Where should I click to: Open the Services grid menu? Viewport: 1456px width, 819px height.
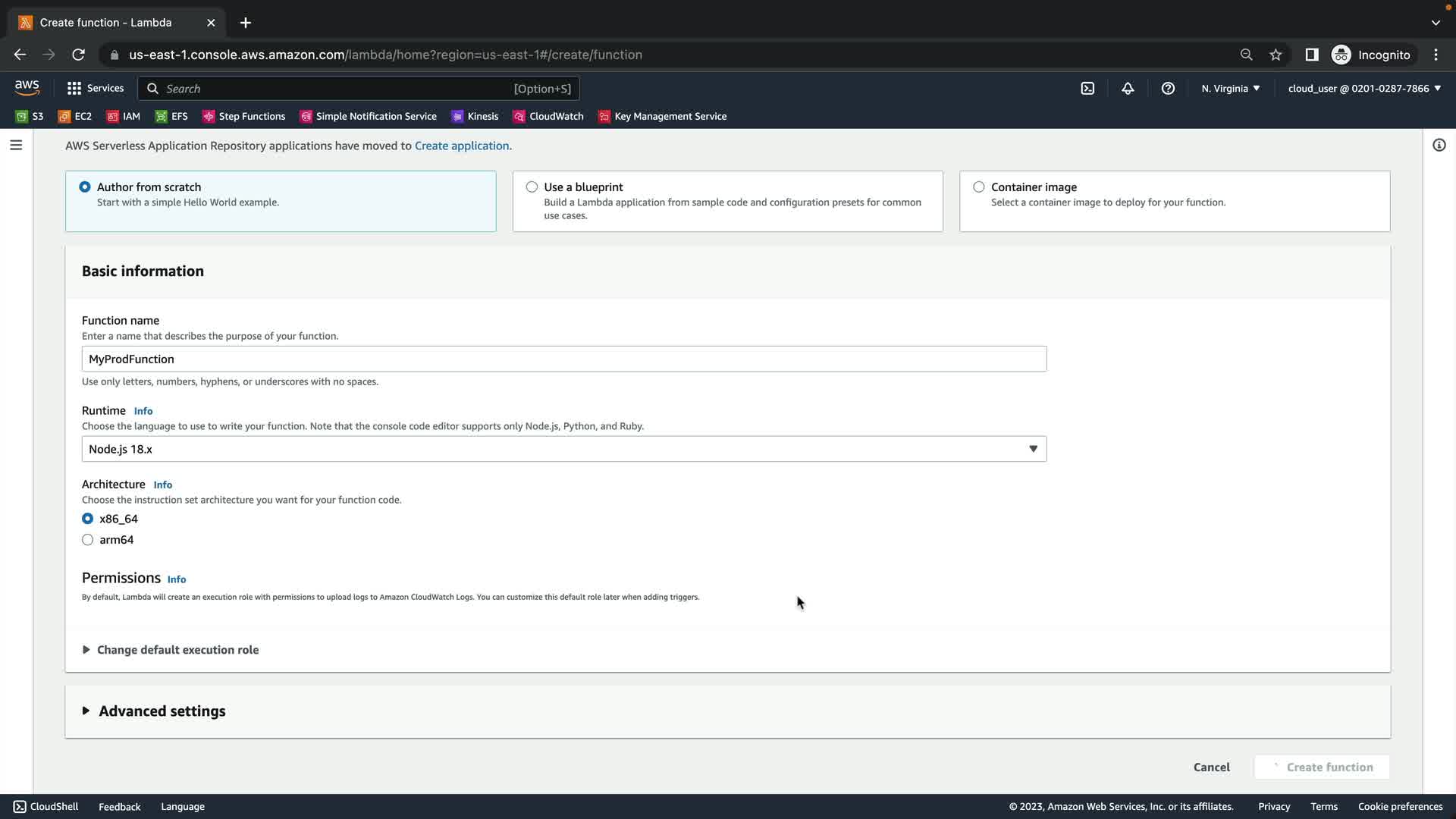pyautogui.click(x=96, y=89)
